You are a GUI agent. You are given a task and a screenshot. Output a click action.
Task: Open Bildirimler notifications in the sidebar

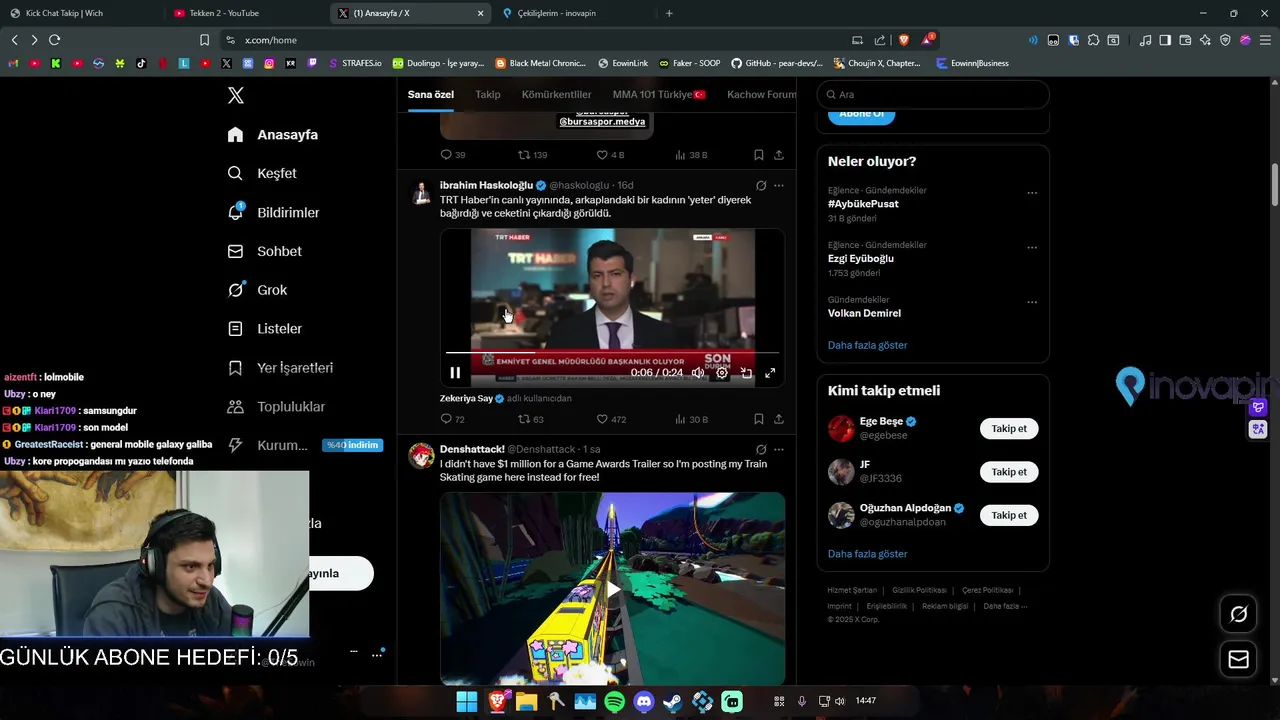pyautogui.click(x=274, y=212)
